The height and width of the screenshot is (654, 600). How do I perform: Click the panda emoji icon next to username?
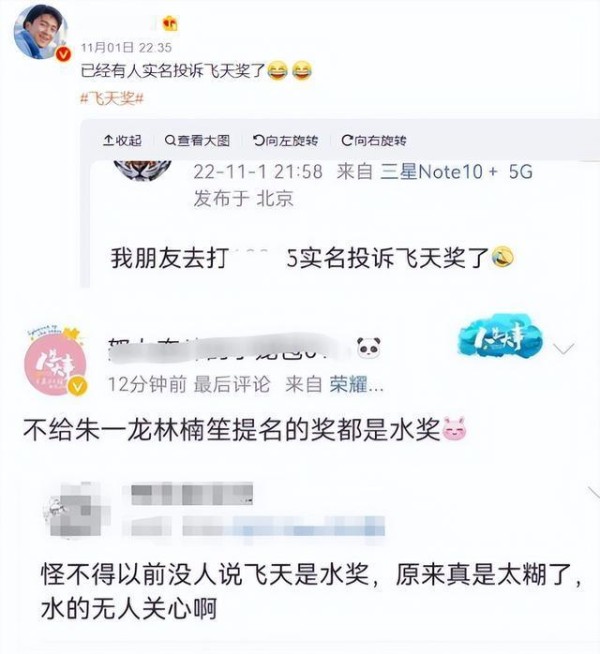point(369,348)
